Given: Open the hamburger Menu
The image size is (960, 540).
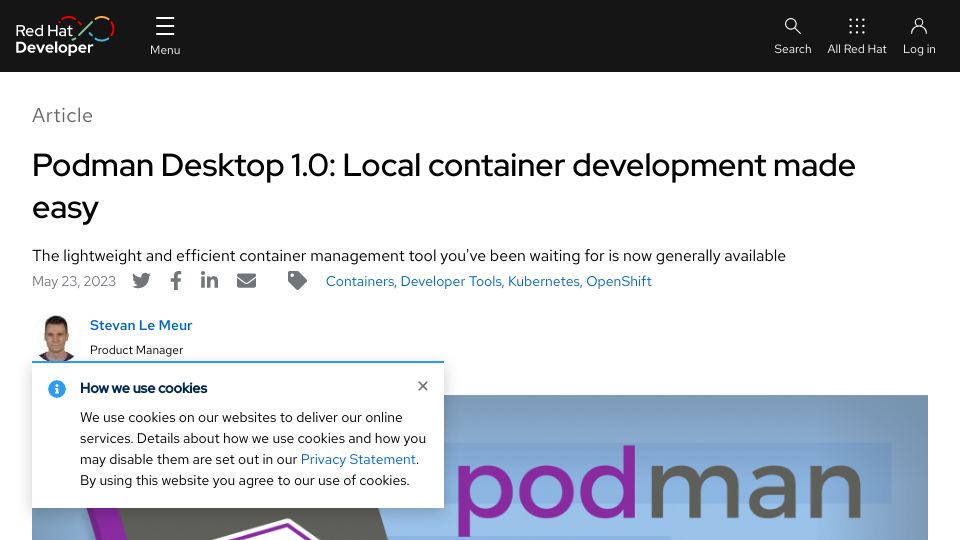Looking at the screenshot, I should 165,36.
